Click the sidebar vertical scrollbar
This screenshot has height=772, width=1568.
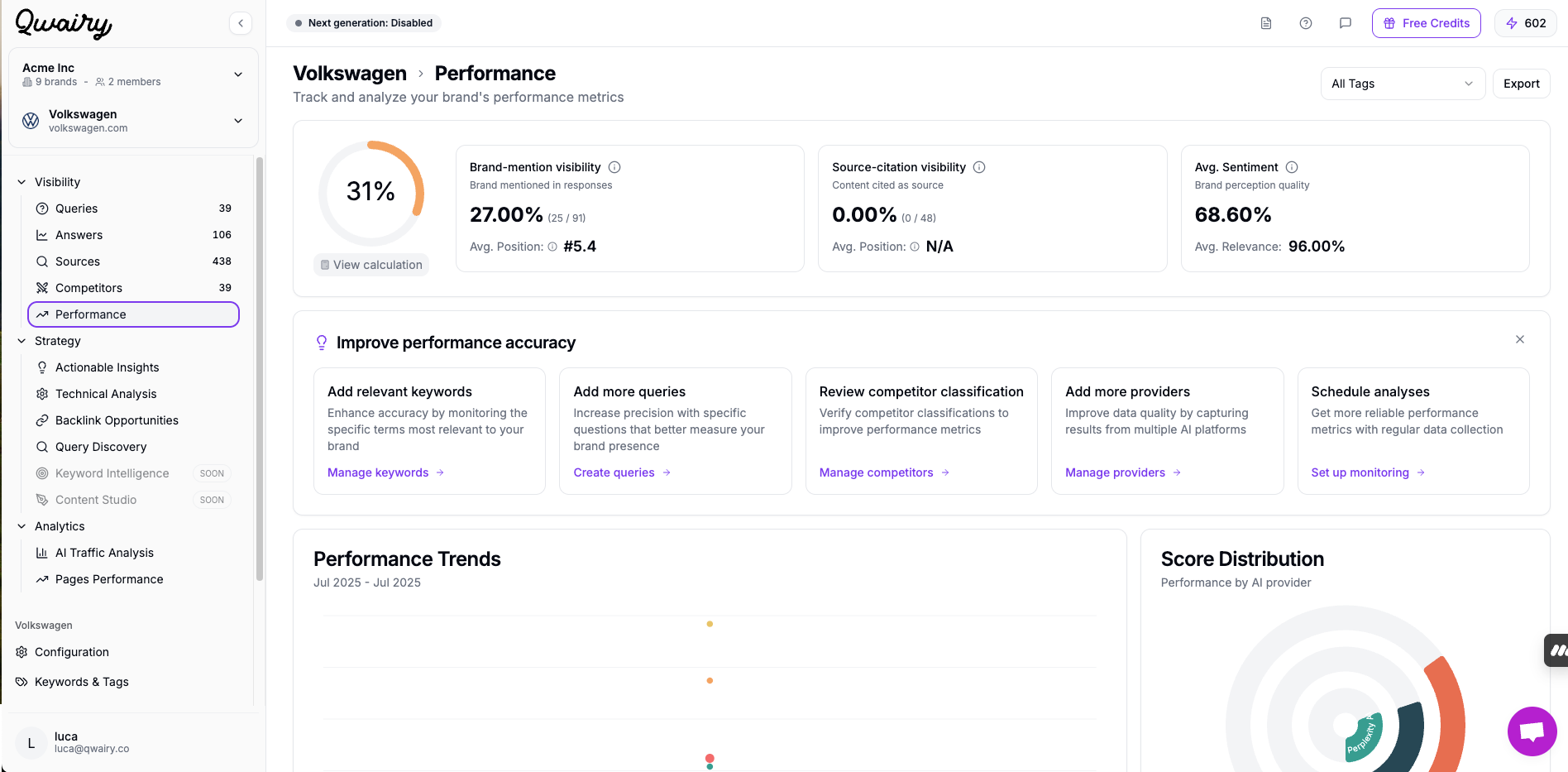pos(260,368)
